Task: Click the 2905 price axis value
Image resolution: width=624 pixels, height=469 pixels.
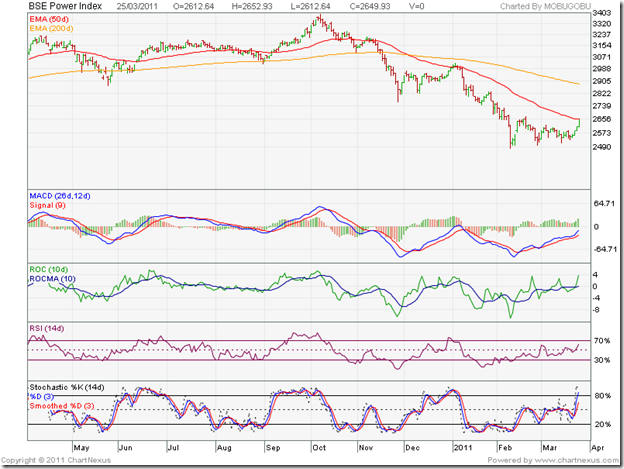Action: [602, 81]
